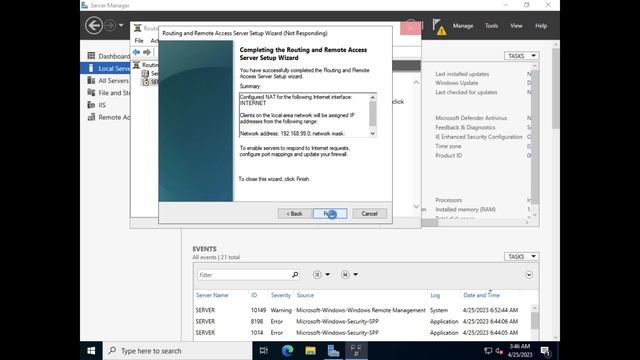Open the Events list options dropdown
640x360 pixels.
(x=321, y=275)
